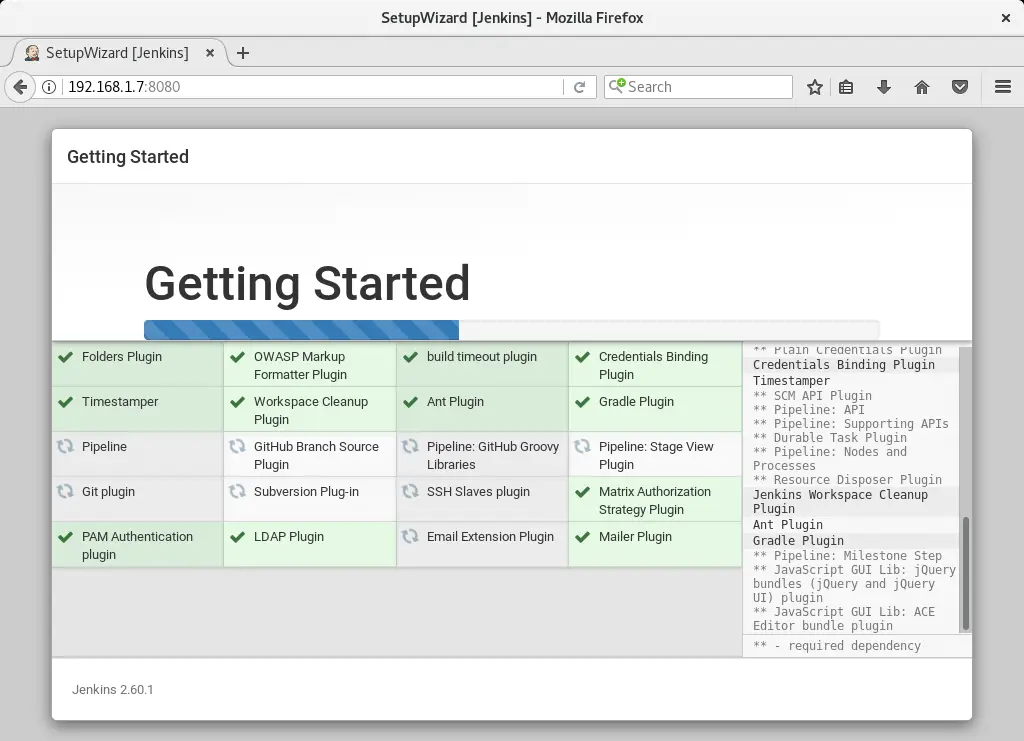Screen dimensions: 1024x741
Task: Open the downloads arrow icon
Action: point(884,87)
